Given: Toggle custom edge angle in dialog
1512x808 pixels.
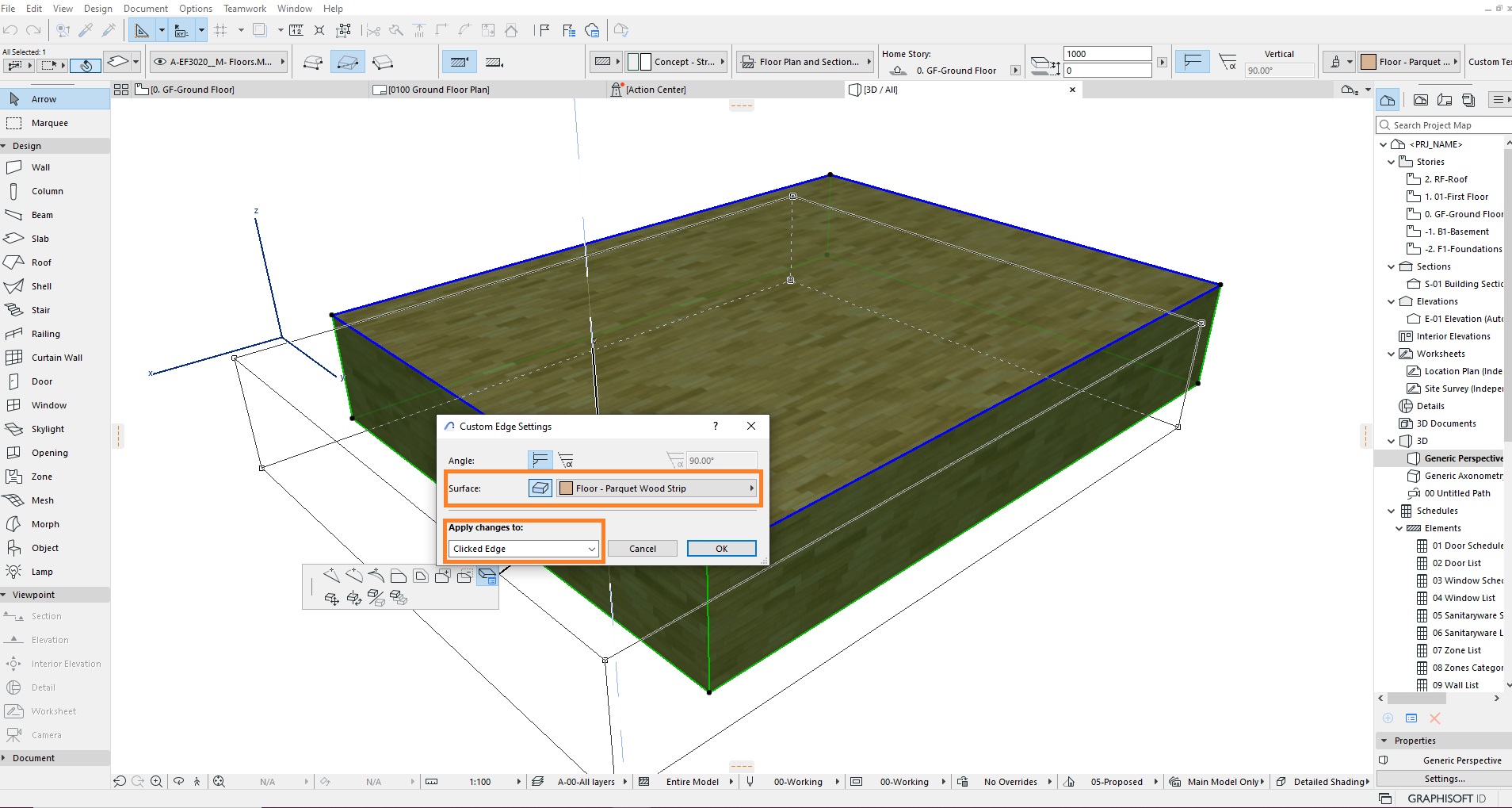Looking at the screenshot, I should click(566, 460).
